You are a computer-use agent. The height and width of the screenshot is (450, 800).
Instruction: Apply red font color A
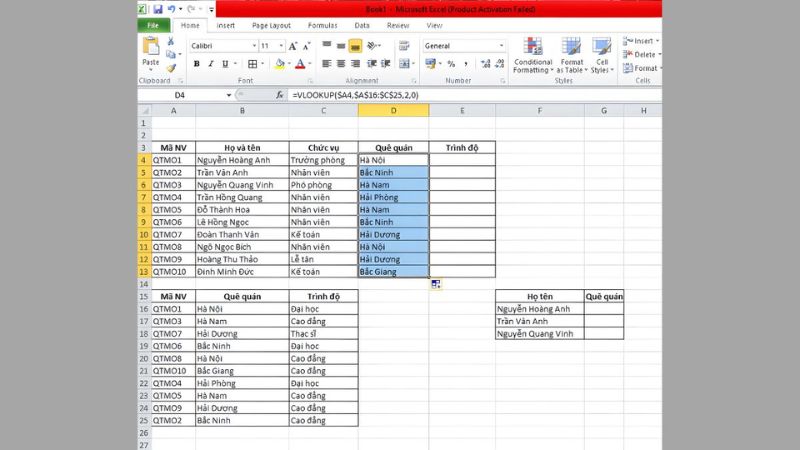pyautogui.click(x=300, y=64)
